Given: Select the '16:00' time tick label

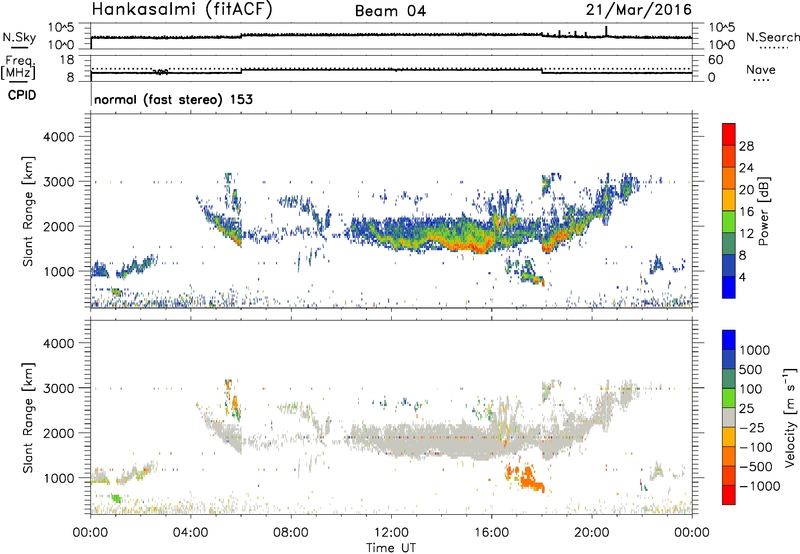Looking at the screenshot, I should (491, 533).
